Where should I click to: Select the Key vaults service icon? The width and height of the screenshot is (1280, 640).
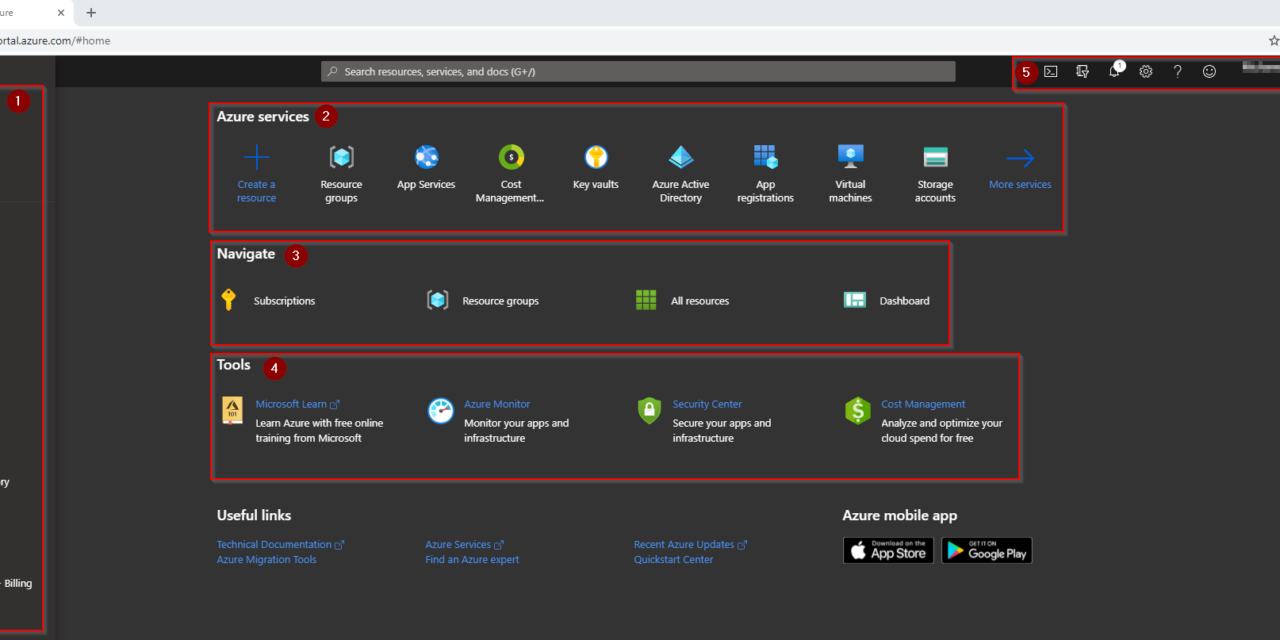click(x=596, y=158)
